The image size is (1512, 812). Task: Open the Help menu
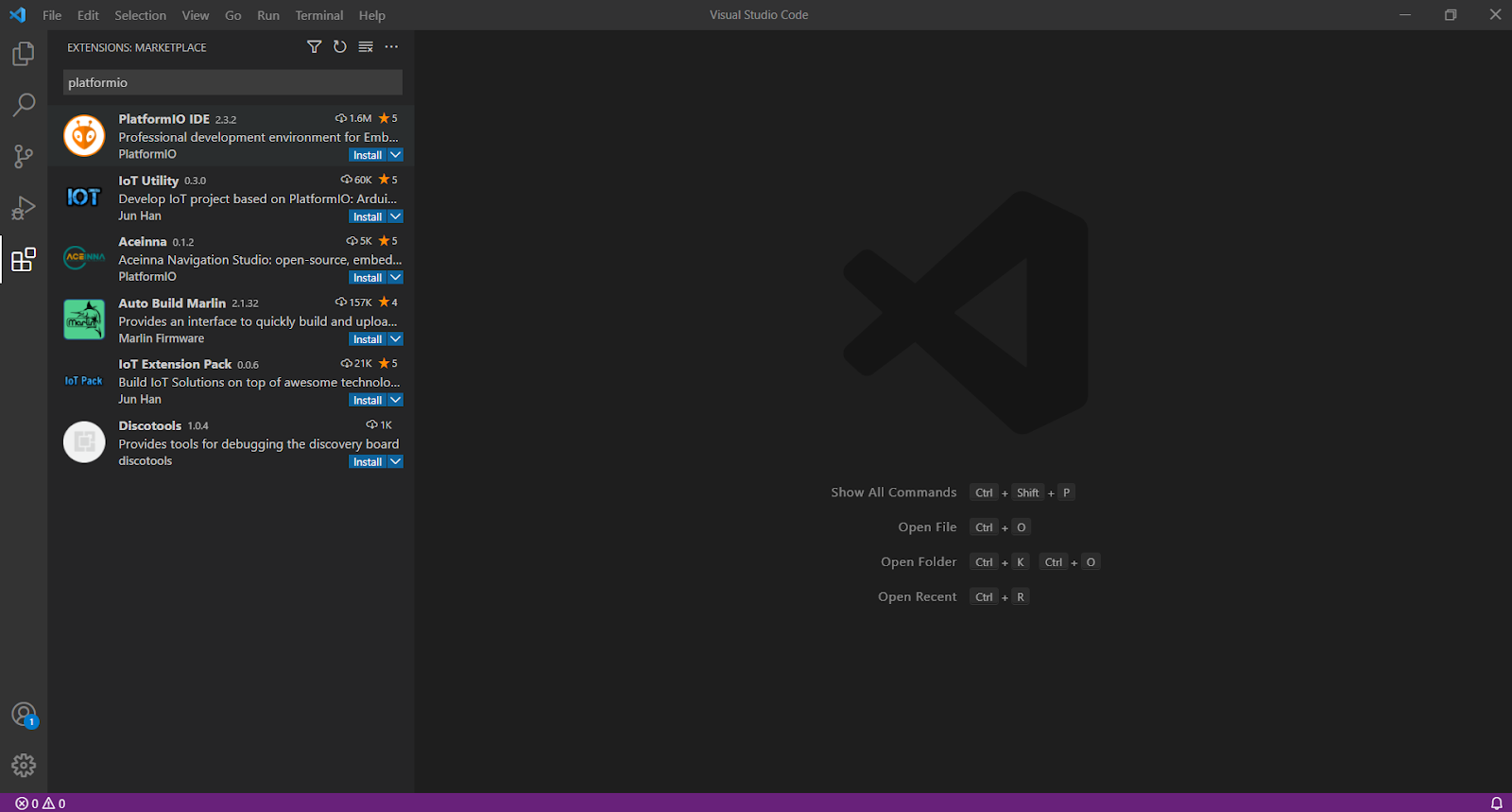pos(372,15)
